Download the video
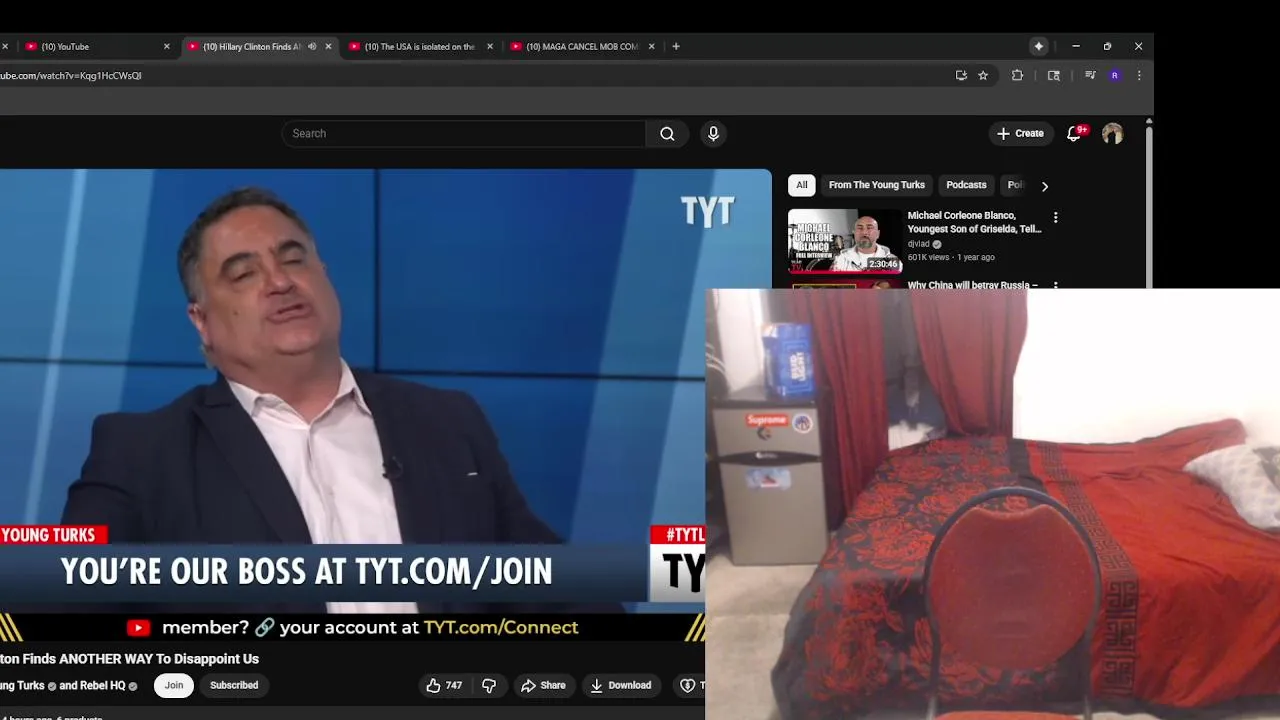 click(x=620, y=685)
